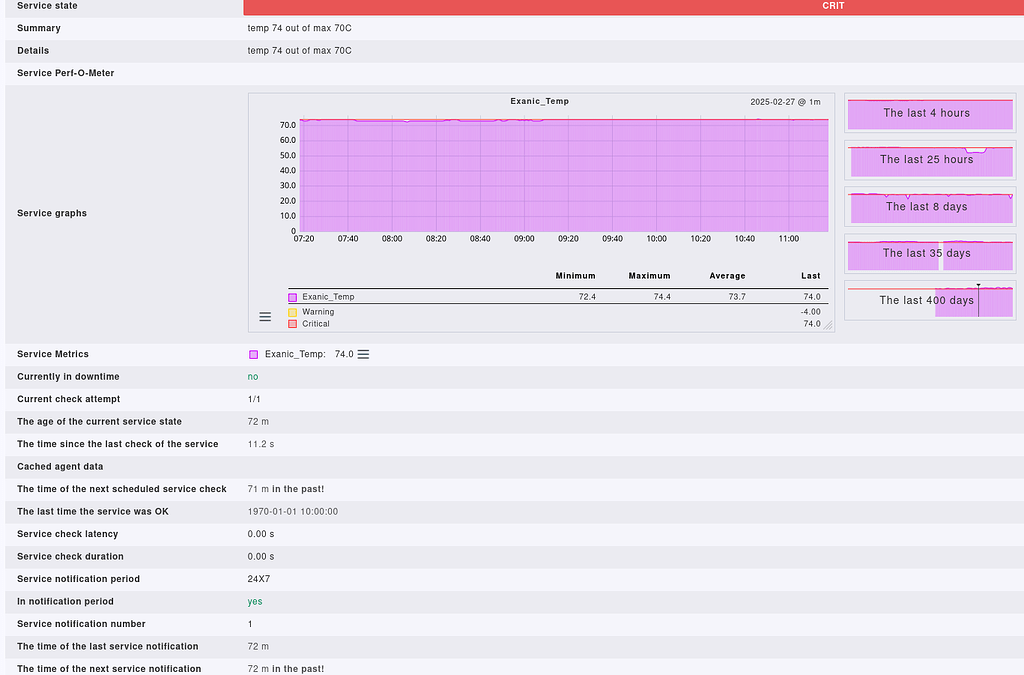Image resolution: width=1024 pixels, height=675 pixels.
Task: Click the Maximum column header
Action: coord(649,276)
